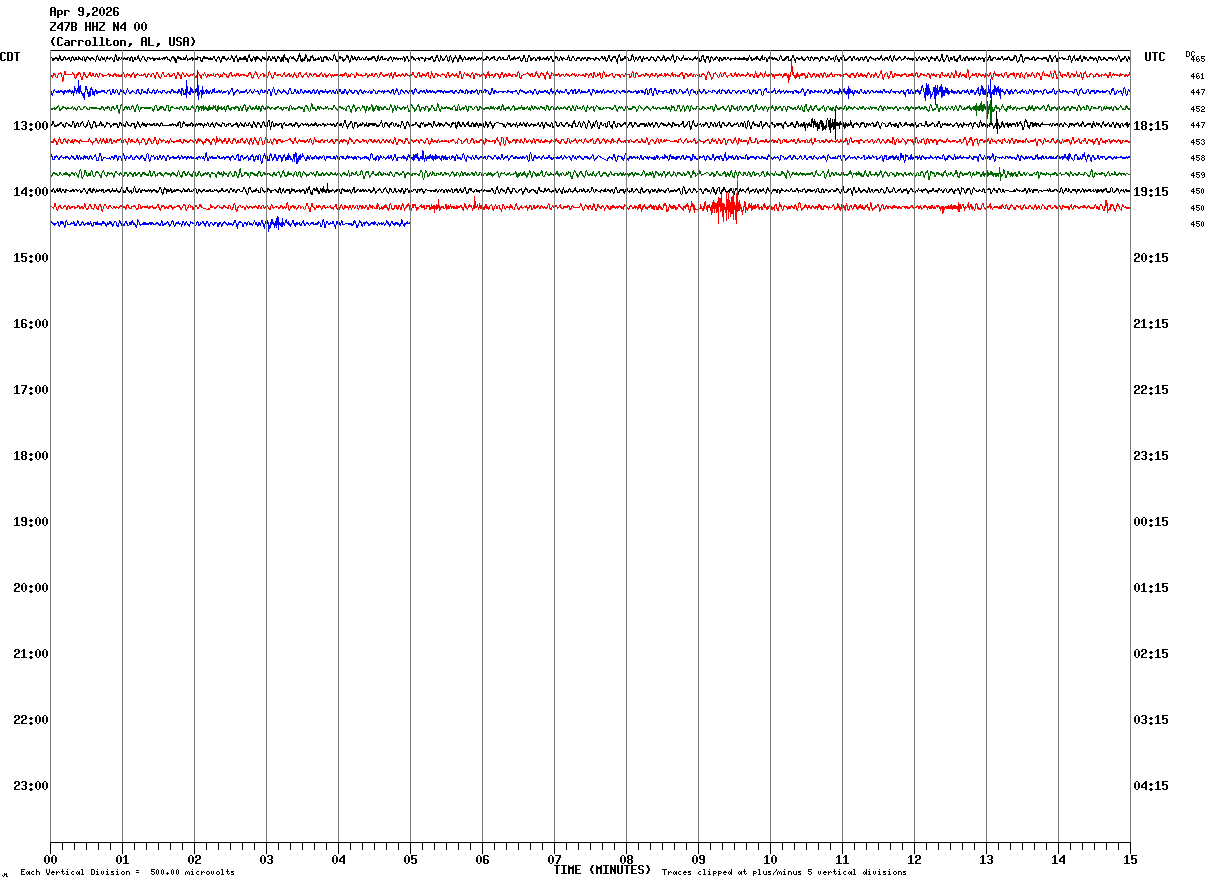Click the minute axis tick label 10

[770, 859]
